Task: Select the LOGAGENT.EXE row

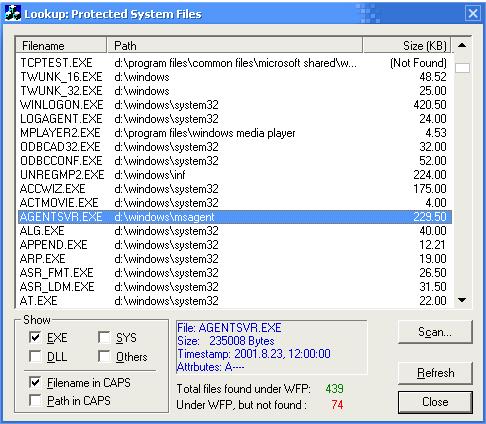Action: [x=235, y=119]
